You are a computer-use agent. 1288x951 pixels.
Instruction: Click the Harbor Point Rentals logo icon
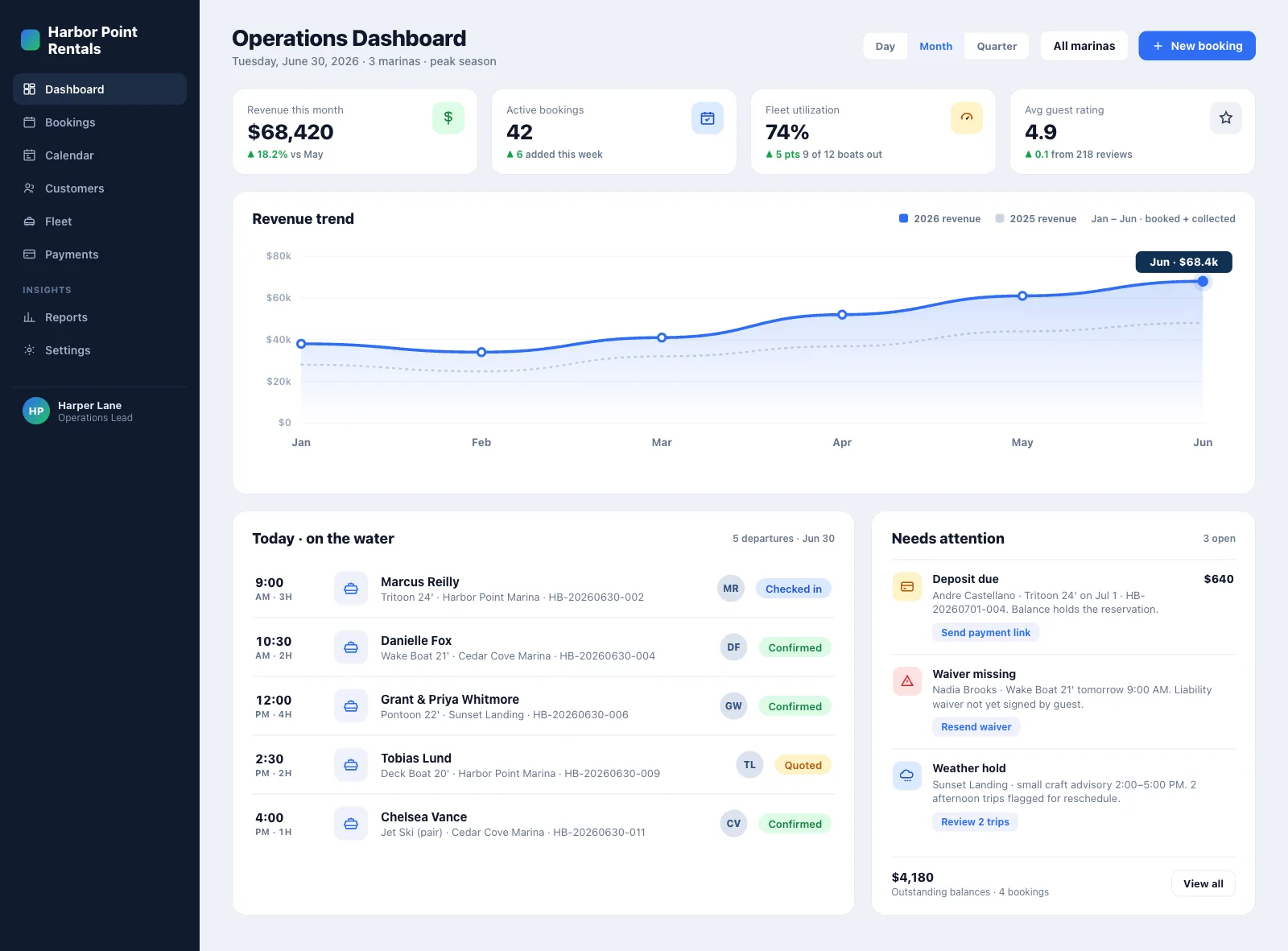tap(30, 40)
